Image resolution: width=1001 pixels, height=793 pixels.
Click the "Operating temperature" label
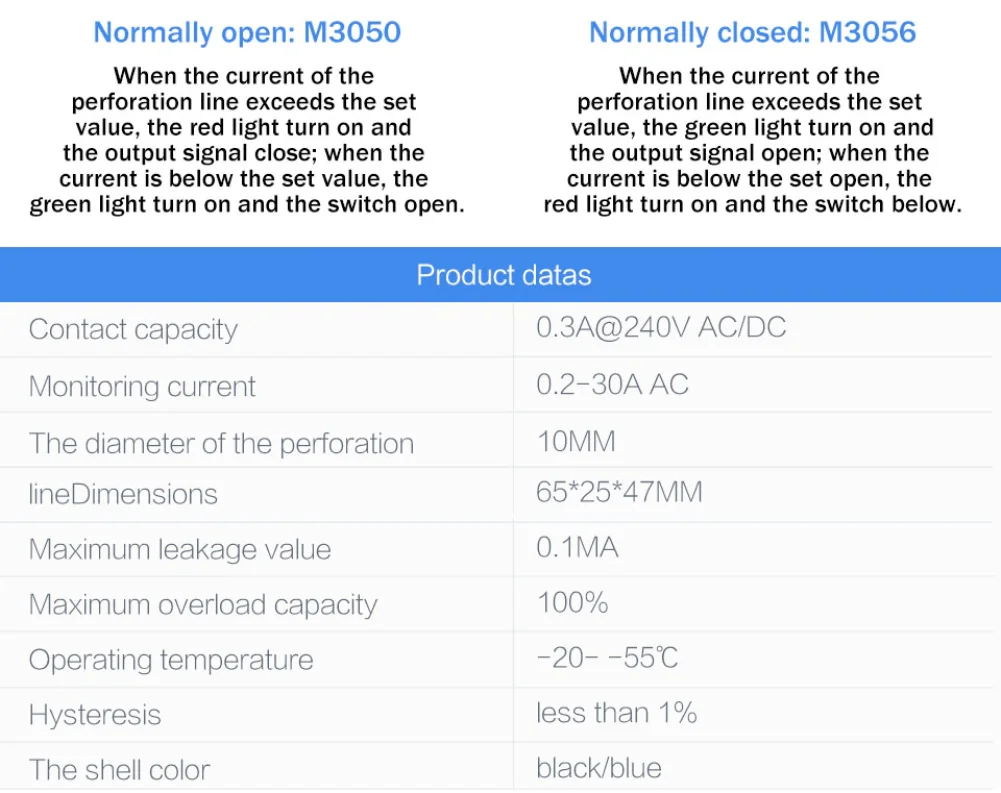(171, 660)
